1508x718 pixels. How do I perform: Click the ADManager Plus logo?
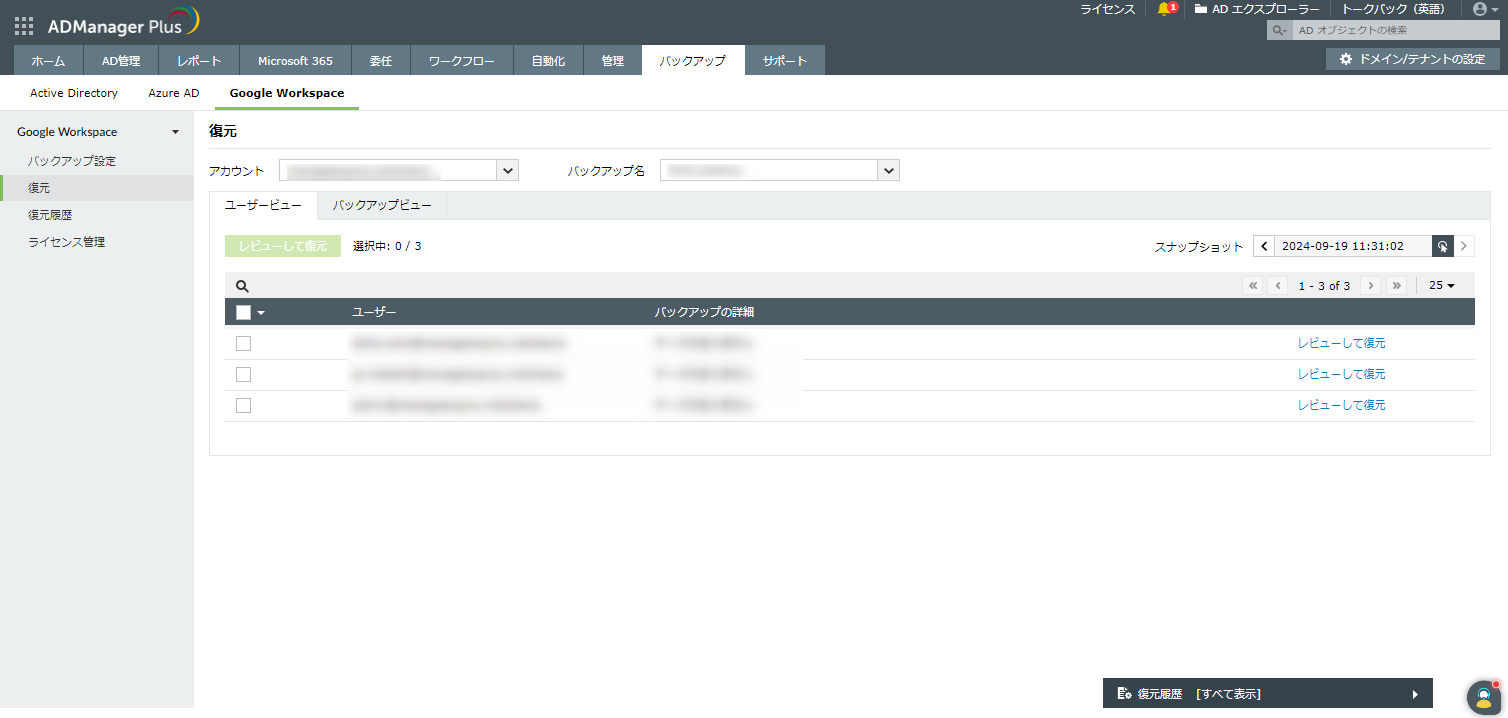point(123,23)
